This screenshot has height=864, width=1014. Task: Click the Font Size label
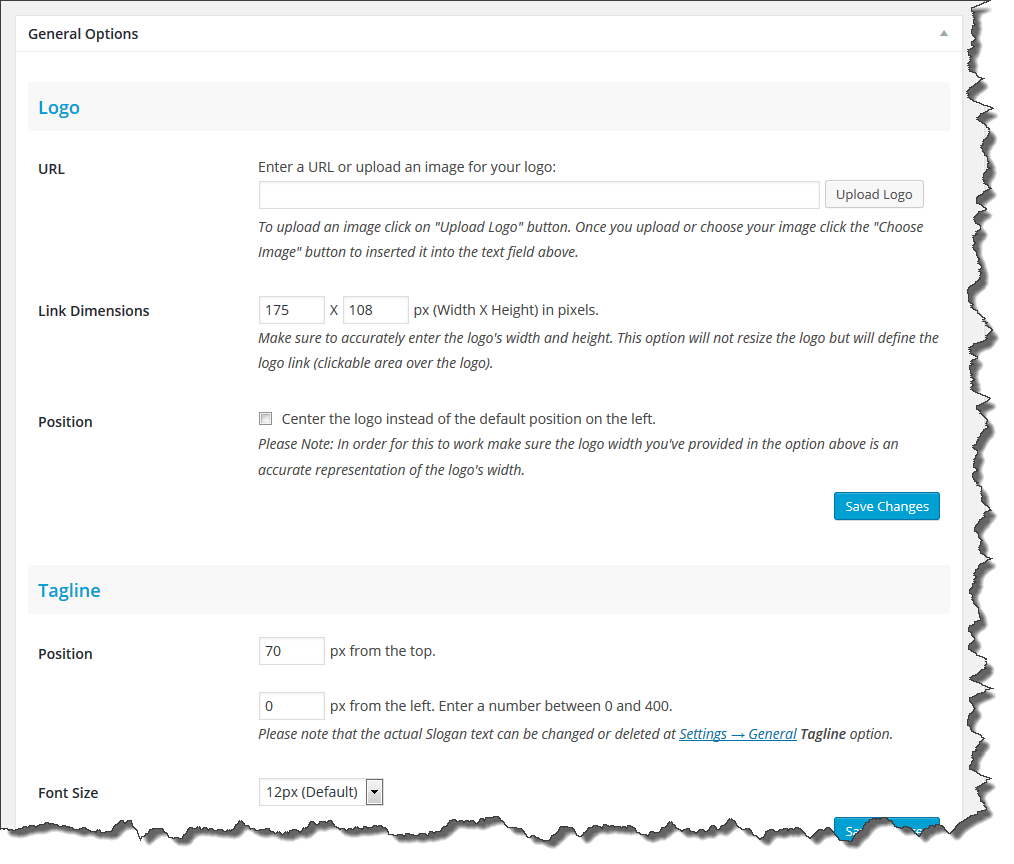[68, 793]
